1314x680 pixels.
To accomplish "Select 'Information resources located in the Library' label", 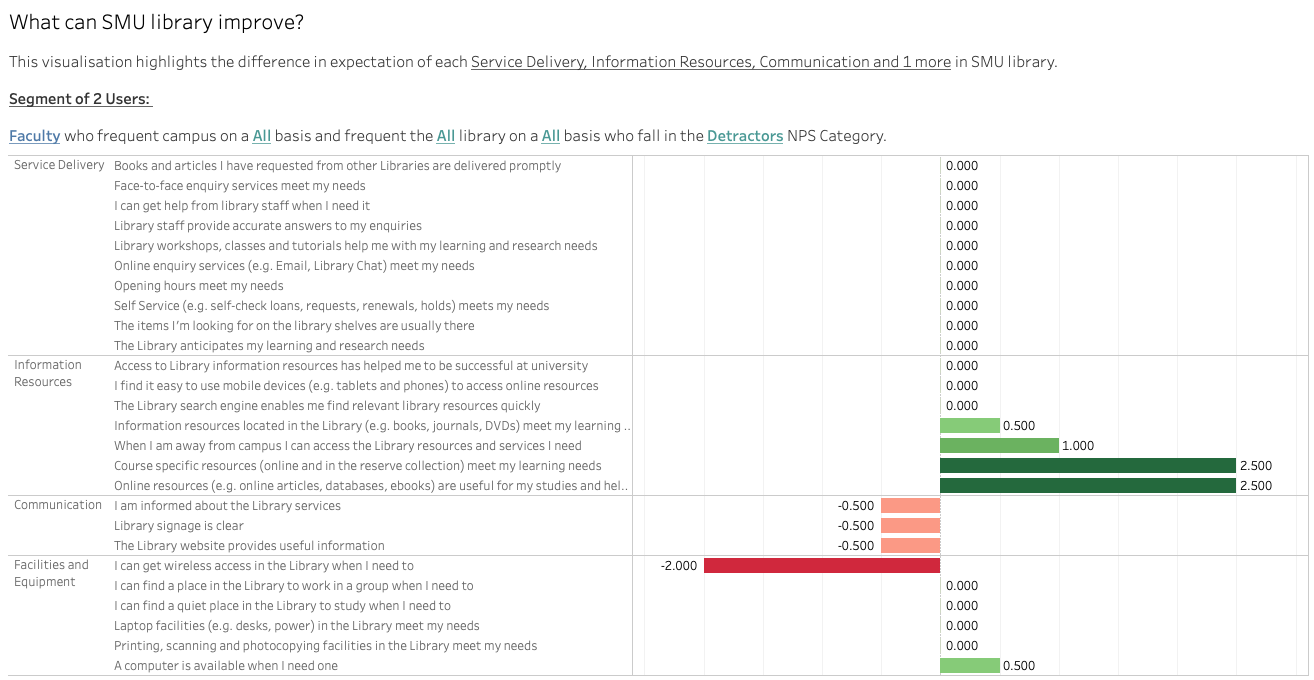I will [373, 426].
